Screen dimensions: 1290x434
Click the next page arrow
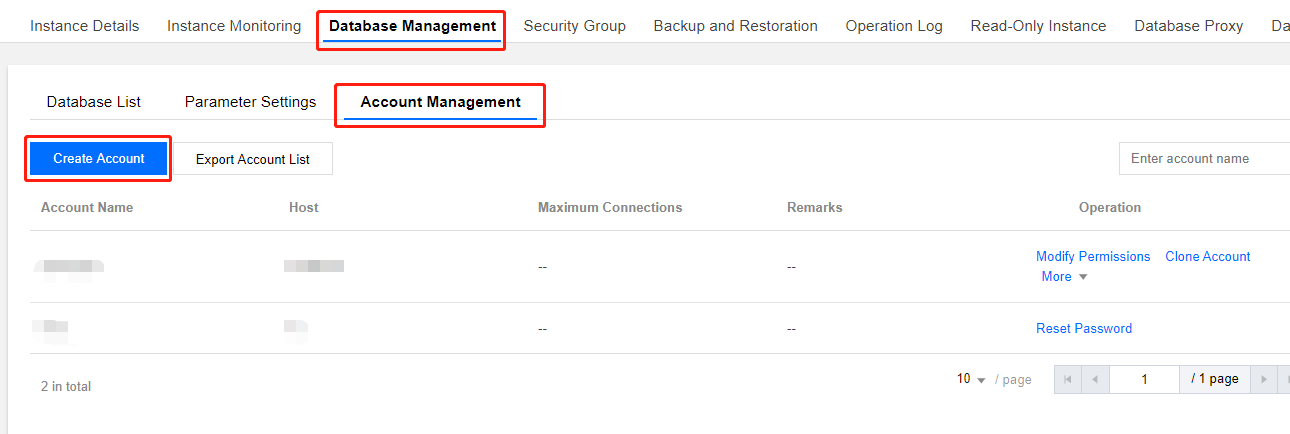click(x=1265, y=379)
